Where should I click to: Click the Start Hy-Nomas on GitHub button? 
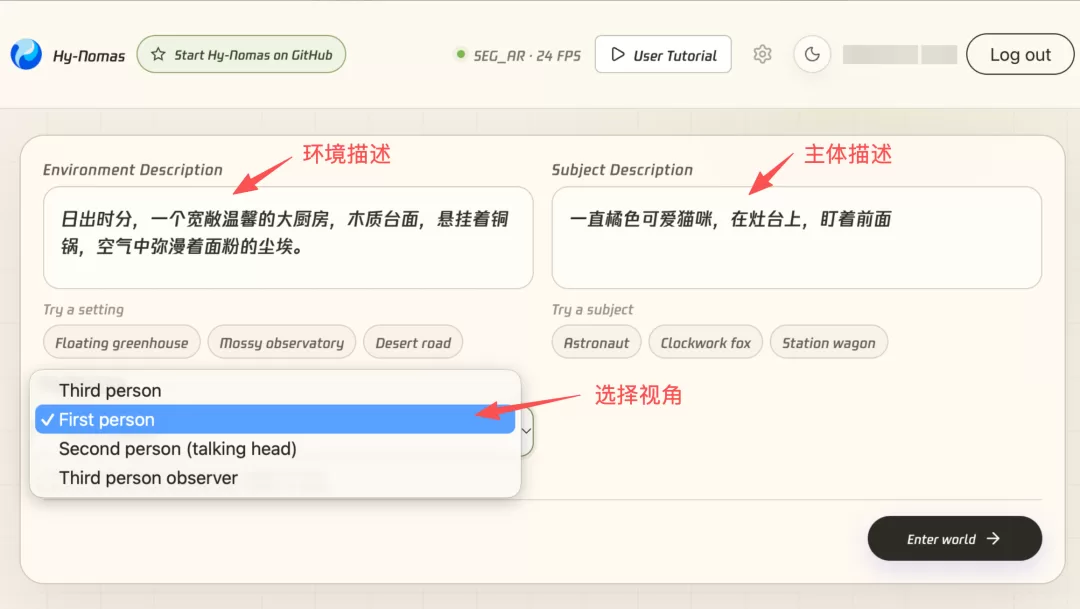(x=241, y=54)
